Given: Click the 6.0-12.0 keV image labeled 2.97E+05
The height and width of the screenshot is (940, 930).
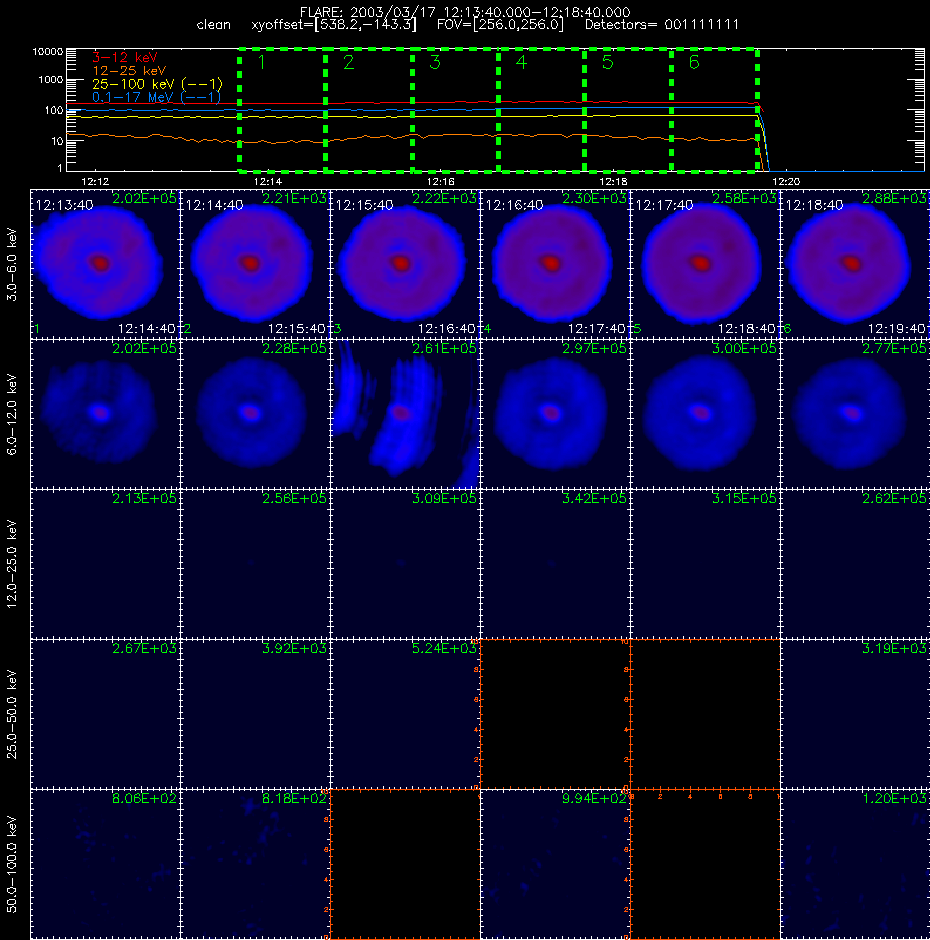Looking at the screenshot, I should click(555, 414).
